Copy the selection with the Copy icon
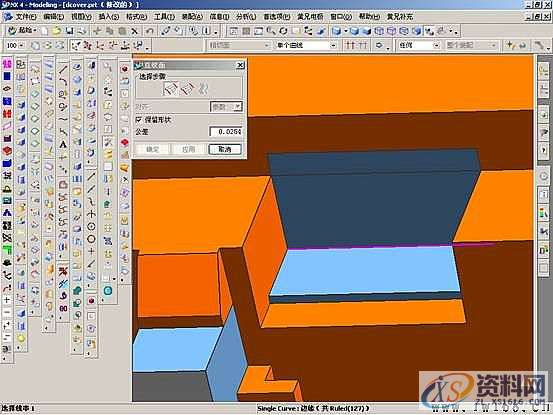Viewport: 553px width, 415px height. (109, 31)
